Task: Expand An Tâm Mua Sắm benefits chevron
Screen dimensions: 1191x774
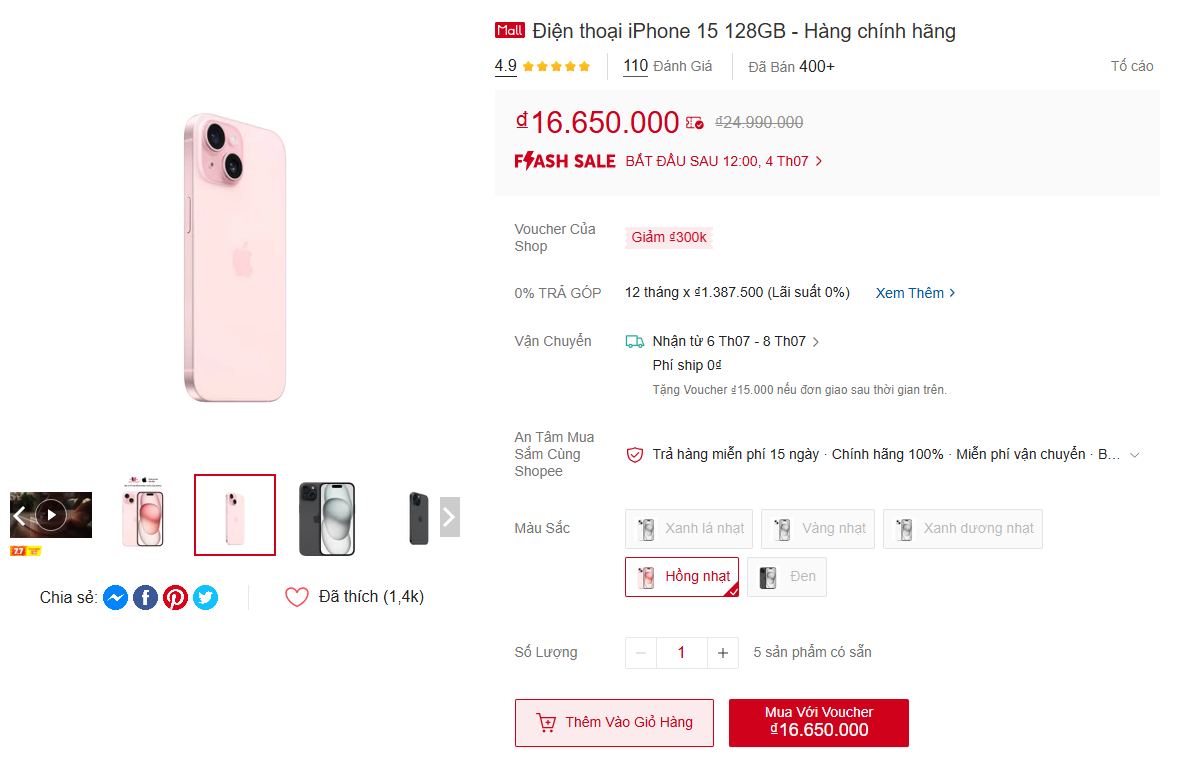Action: pyautogui.click(x=1134, y=454)
